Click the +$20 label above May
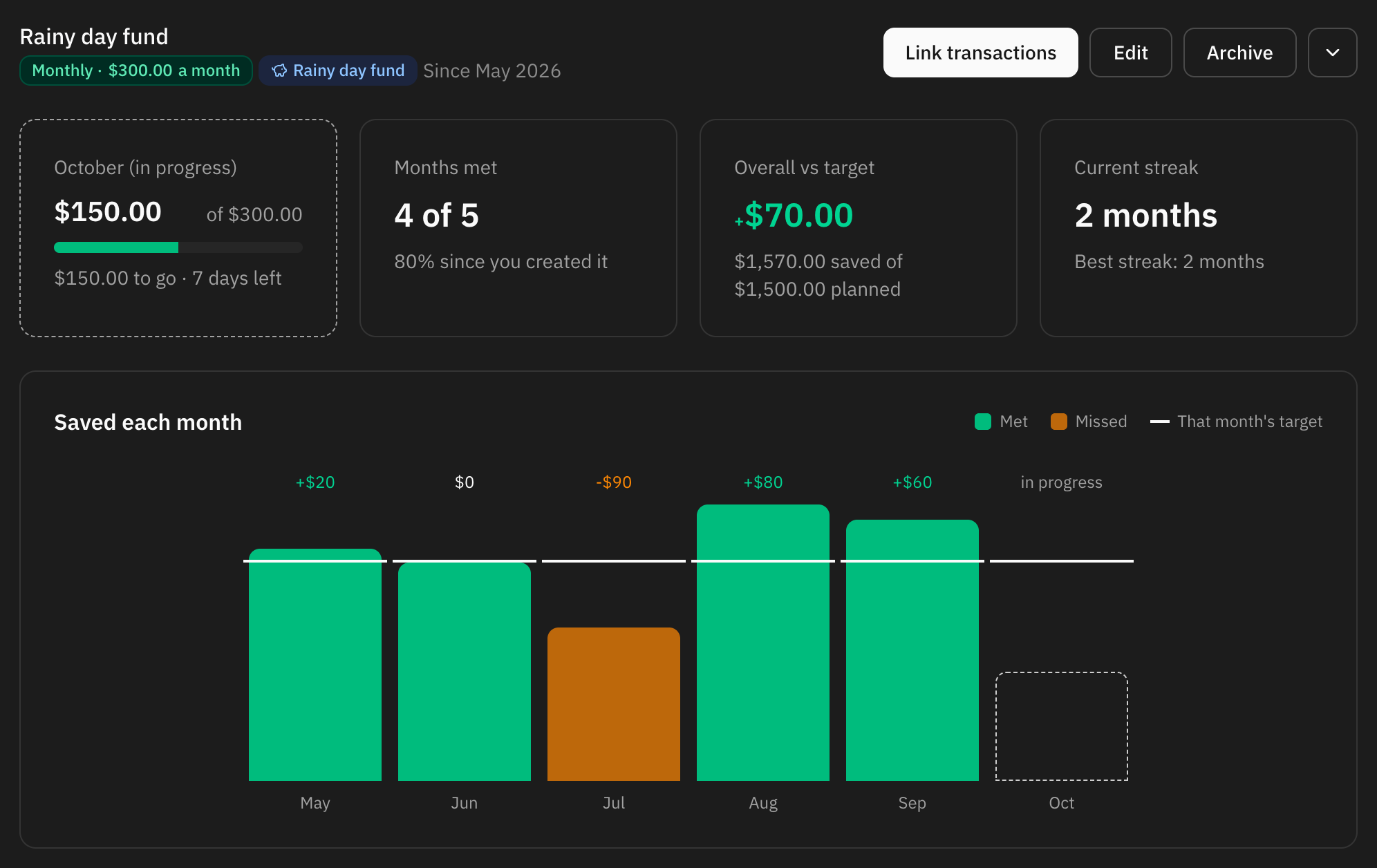Screen dimensions: 1377x868 pyautogui.click(x=315, y=482)
